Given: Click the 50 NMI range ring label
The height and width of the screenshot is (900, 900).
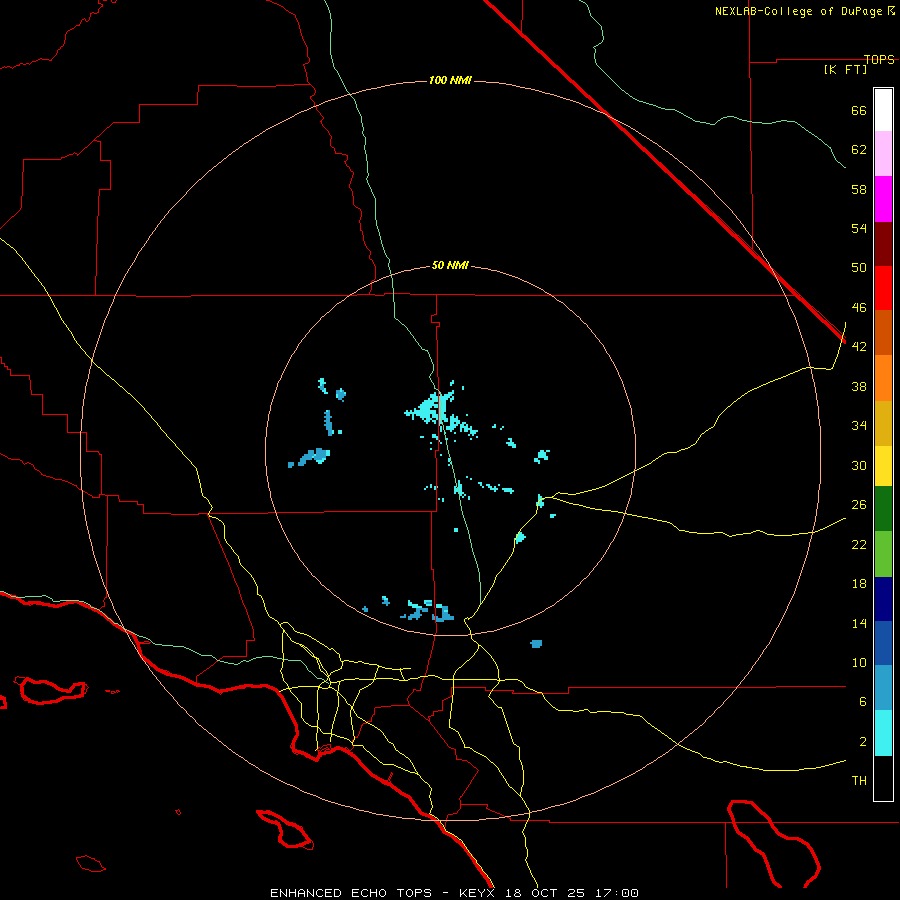Looking at the screenshot, I should pos(450,265).
